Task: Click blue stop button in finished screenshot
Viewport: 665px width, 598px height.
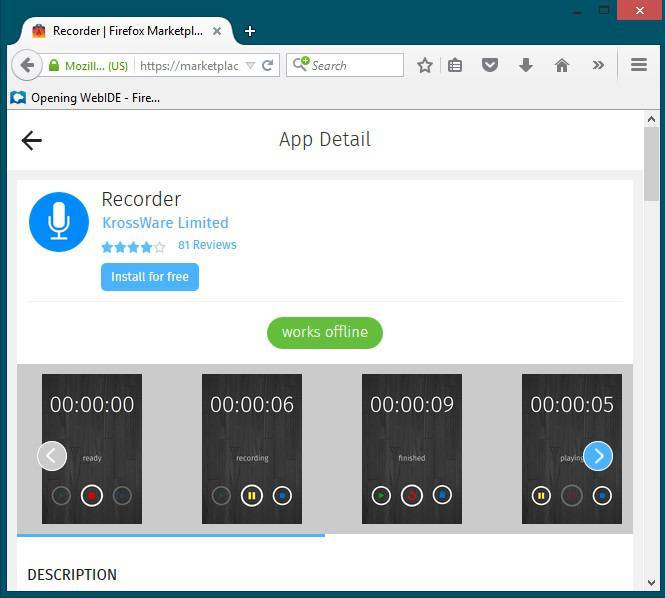Action: tap(442, 495)
